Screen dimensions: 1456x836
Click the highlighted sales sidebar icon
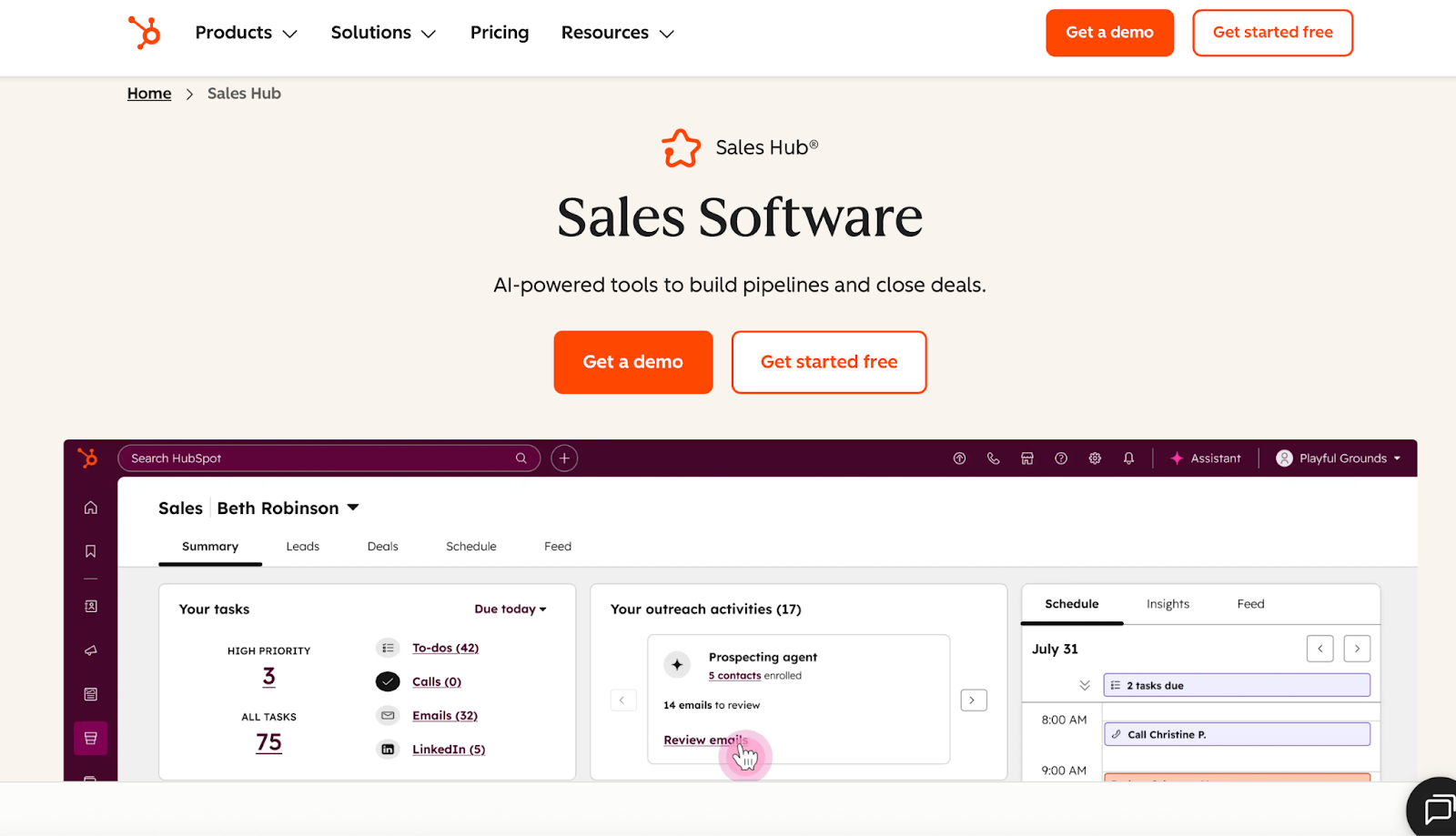91,739
